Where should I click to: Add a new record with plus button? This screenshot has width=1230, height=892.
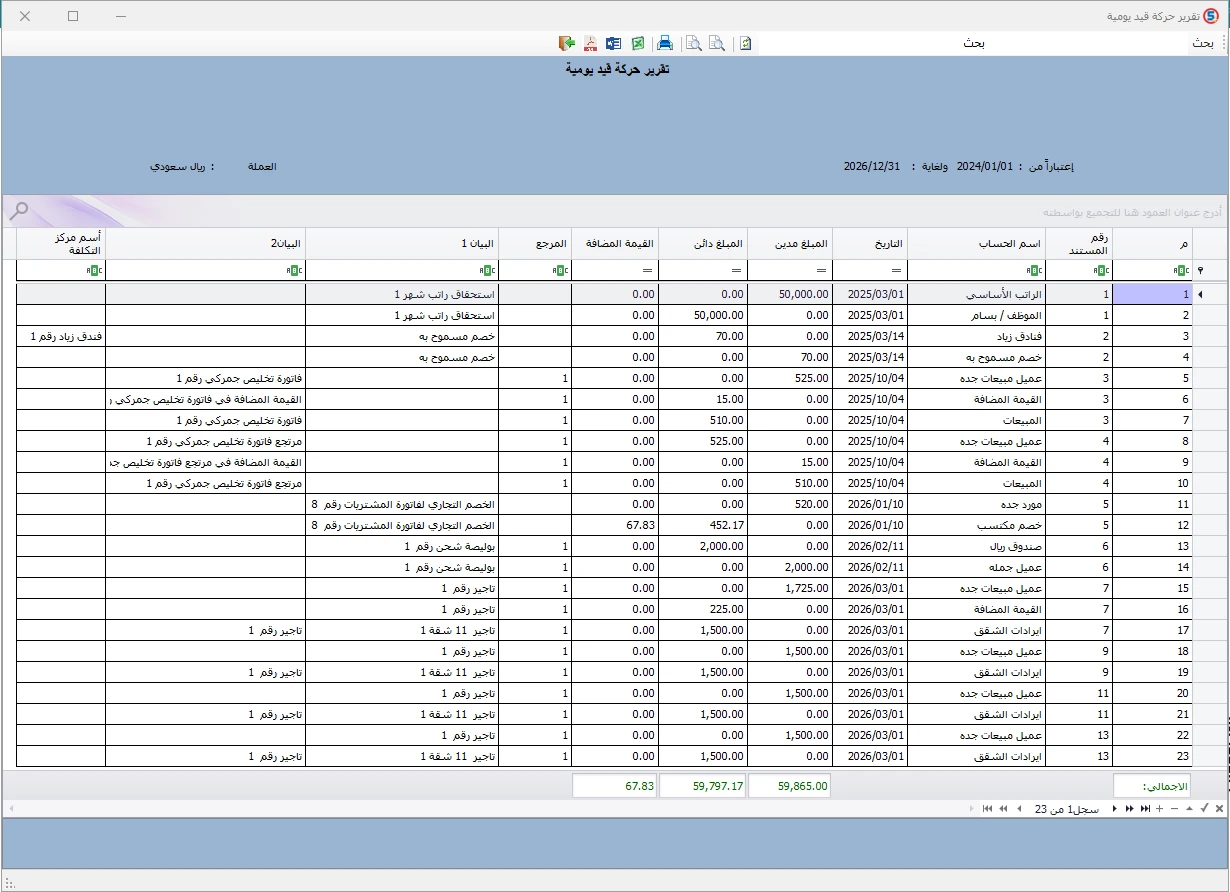click(x=1159, y=808)
